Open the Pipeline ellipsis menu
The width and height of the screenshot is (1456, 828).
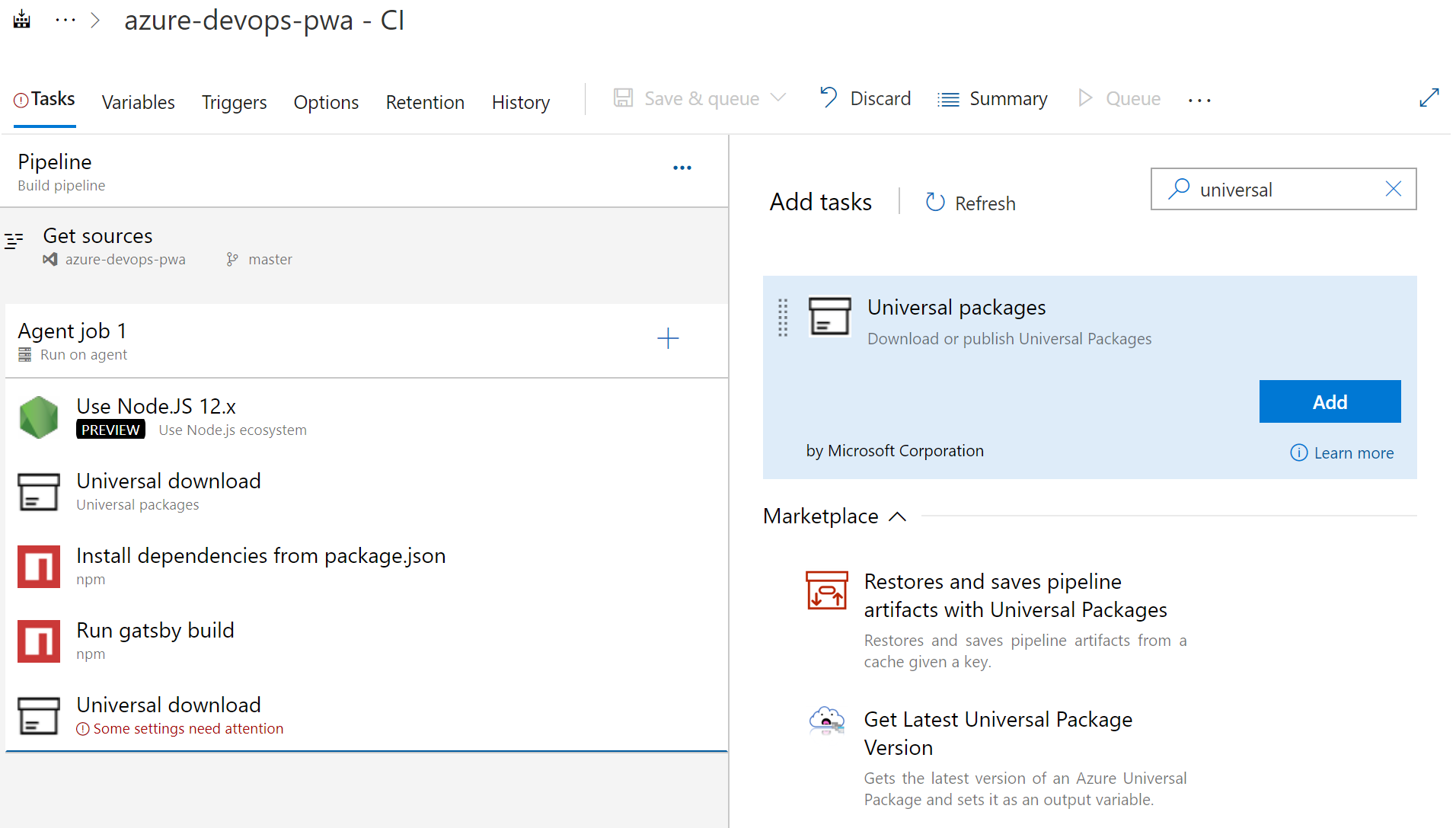coord(682,168)
